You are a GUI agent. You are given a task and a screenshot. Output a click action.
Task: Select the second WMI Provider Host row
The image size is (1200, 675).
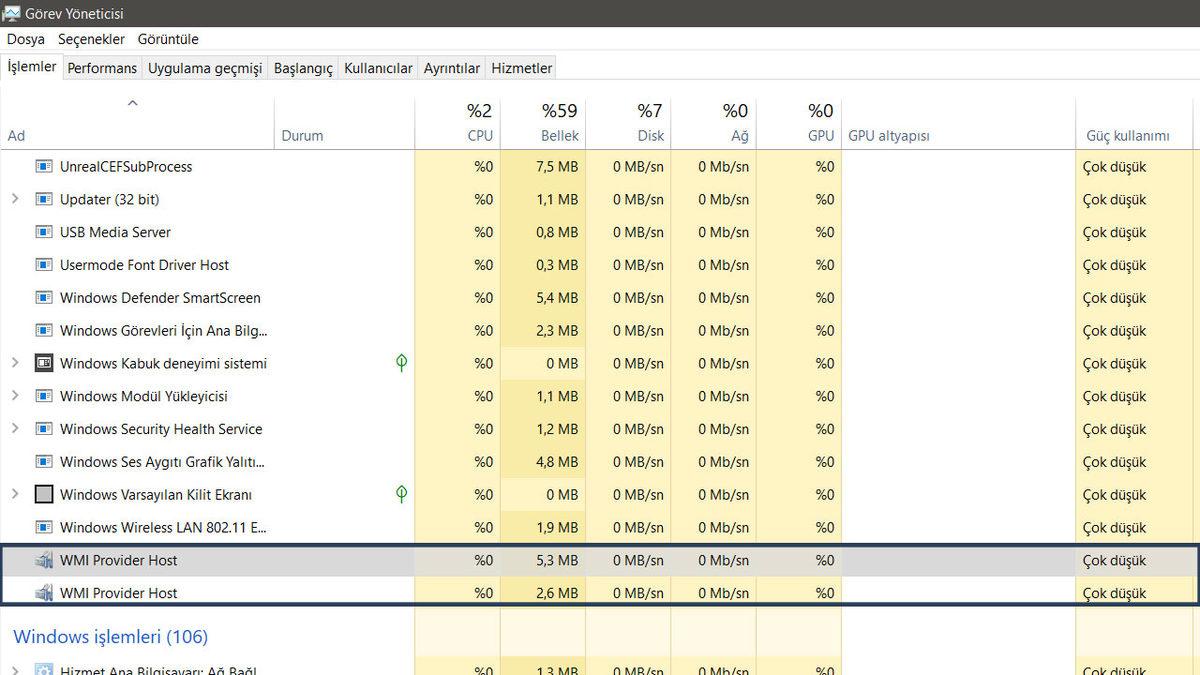[200, 592]
